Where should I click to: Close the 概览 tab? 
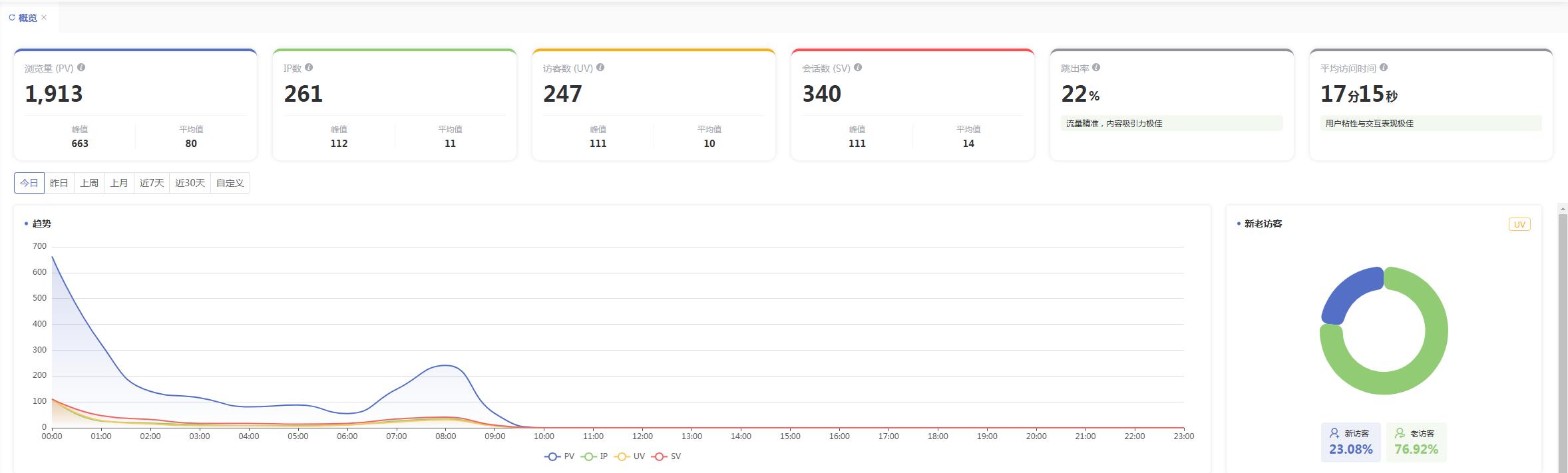(x=44, y=17)
